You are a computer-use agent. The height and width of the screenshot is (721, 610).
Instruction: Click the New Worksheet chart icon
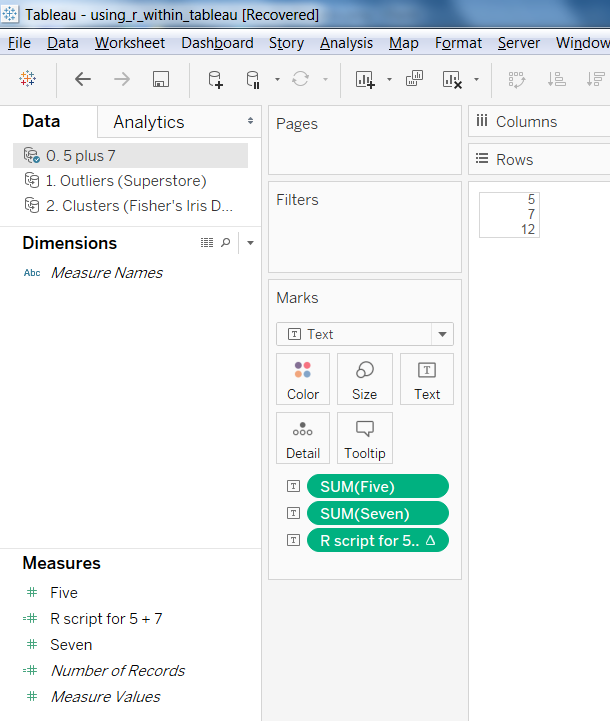(x=365, y=79)
